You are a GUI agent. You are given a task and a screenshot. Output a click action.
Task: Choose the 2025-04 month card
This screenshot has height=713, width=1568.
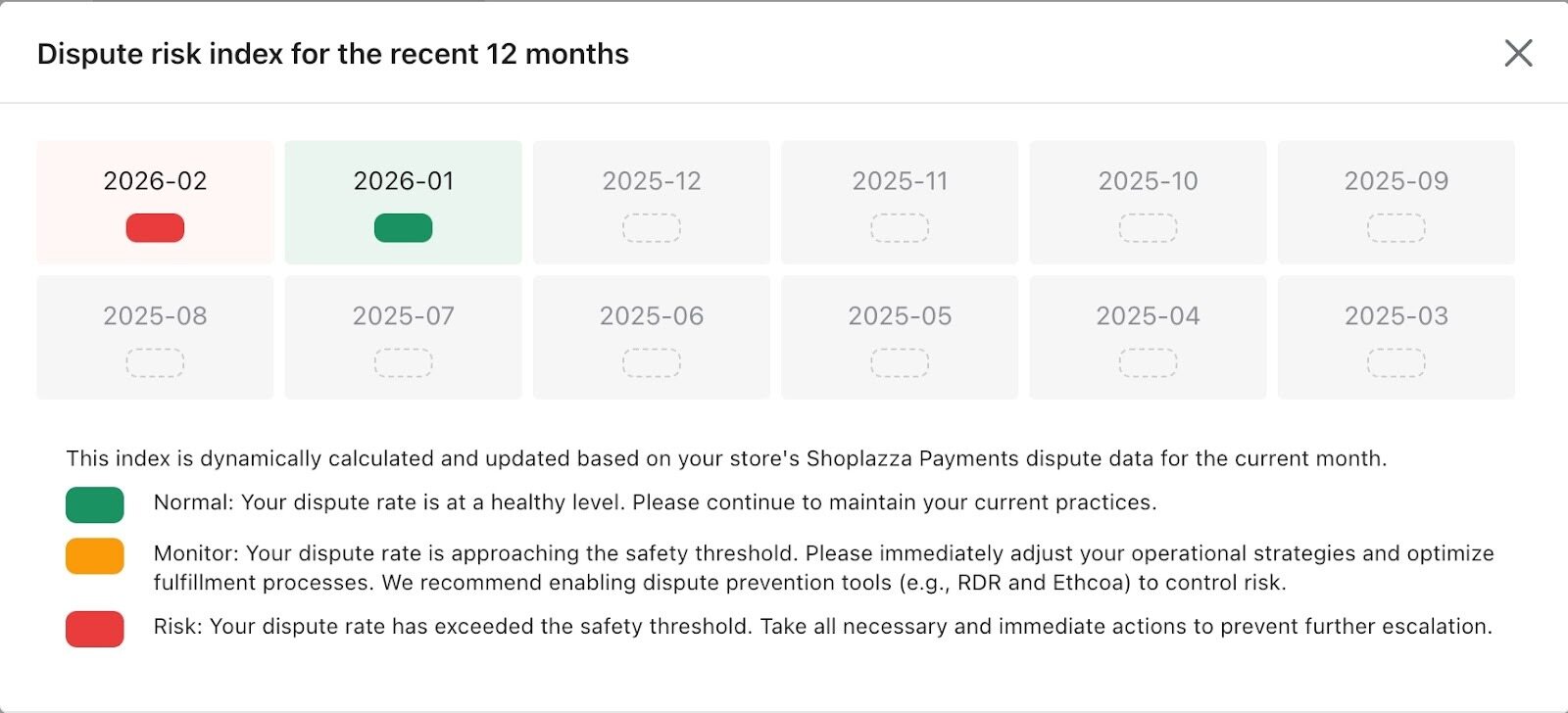tap(1148, 317)
